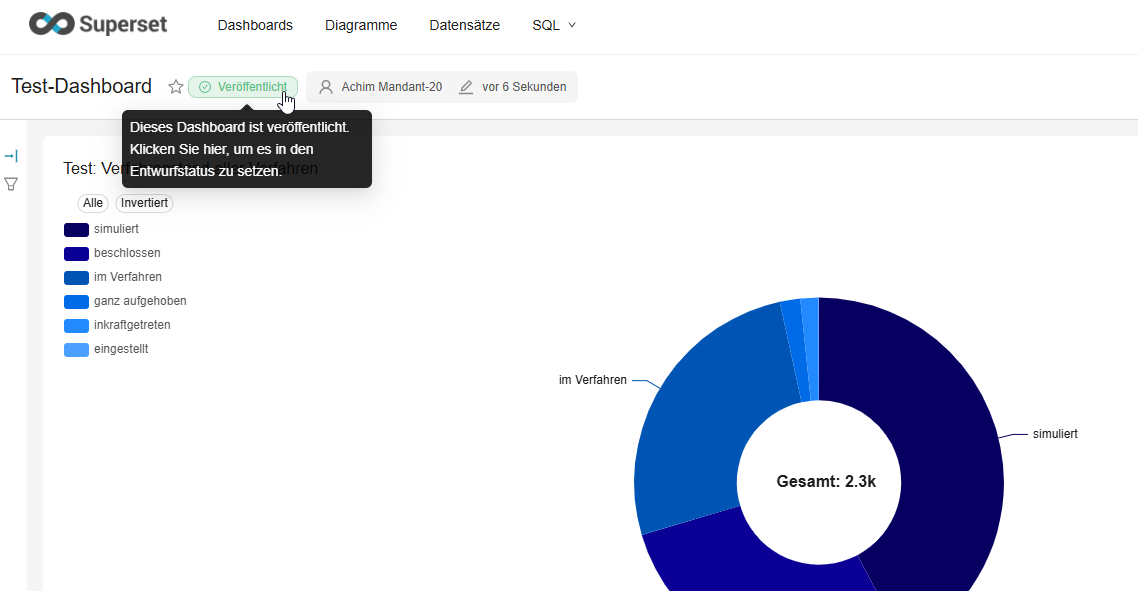Click the Superset logo icon
This screenshot has width=1138, height=591.
point(52,25)
